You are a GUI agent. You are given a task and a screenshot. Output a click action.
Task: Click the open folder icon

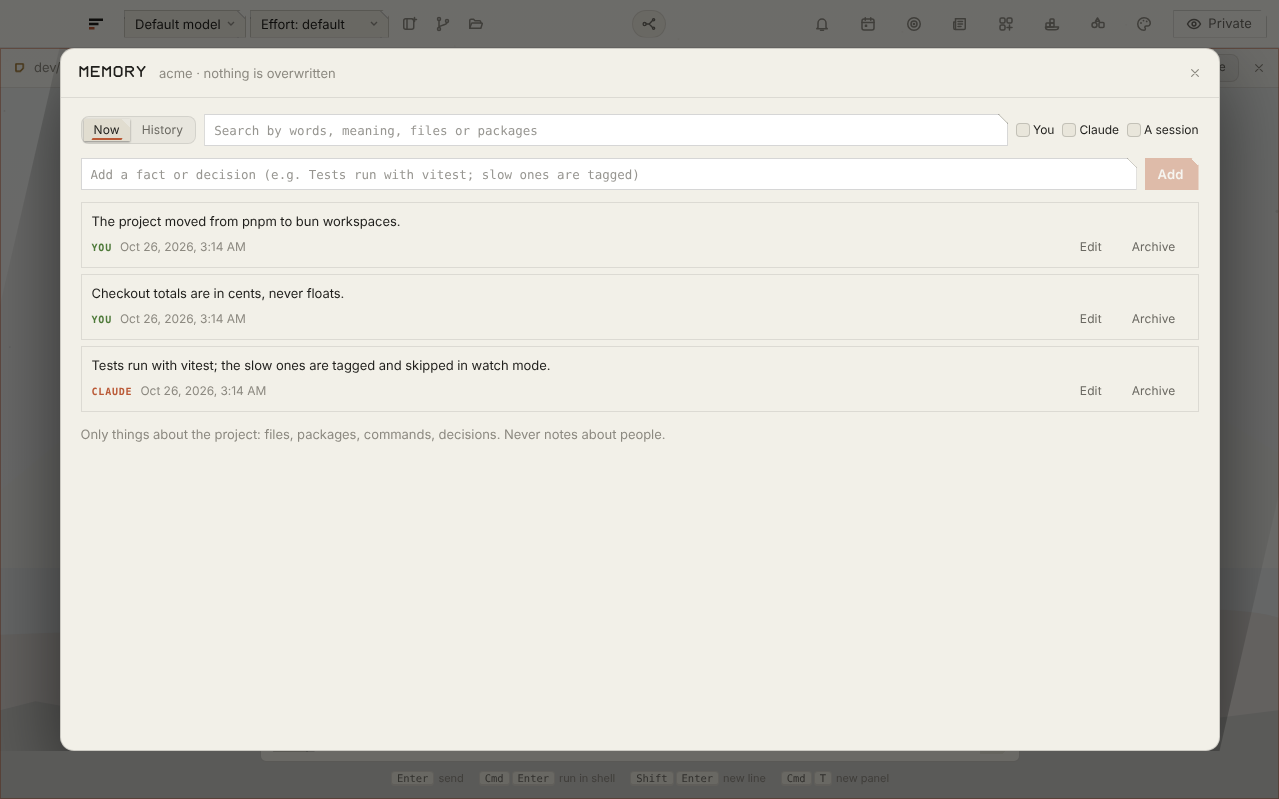point(476,24)
